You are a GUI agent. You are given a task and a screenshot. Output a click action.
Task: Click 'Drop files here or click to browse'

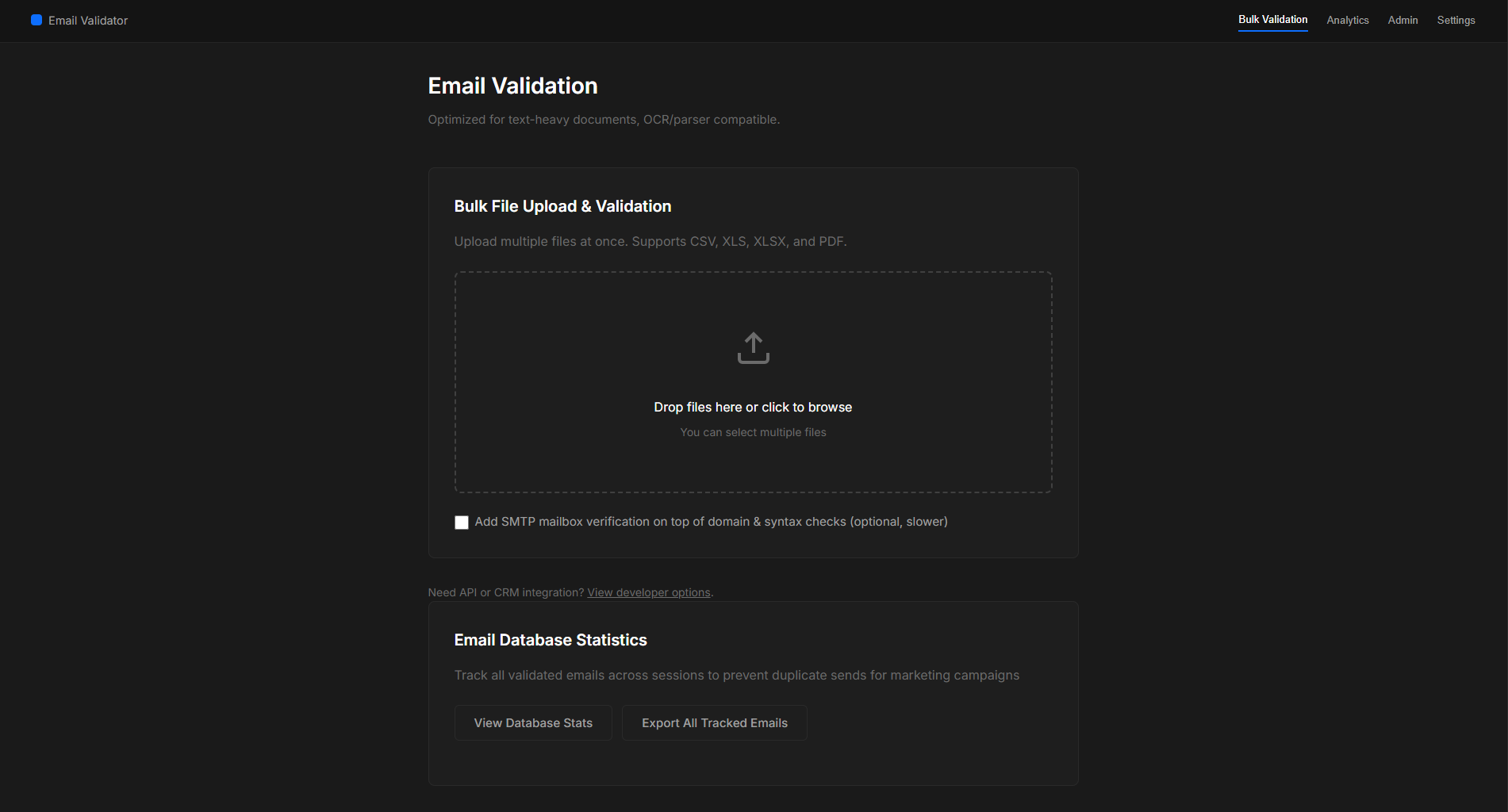[x=753, y=407]
